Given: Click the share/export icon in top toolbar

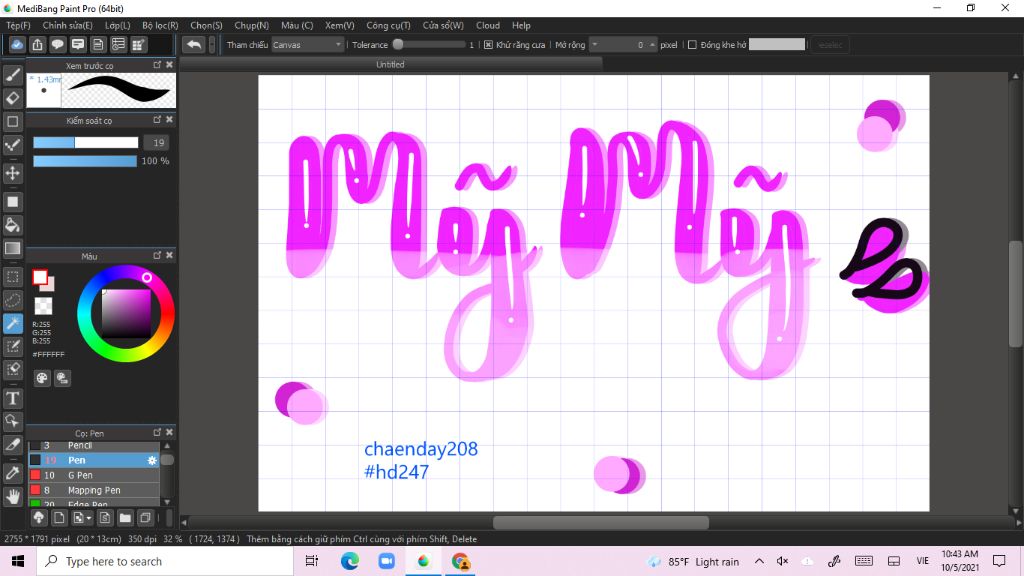Looking at the screenshot, I should [37, 44].
